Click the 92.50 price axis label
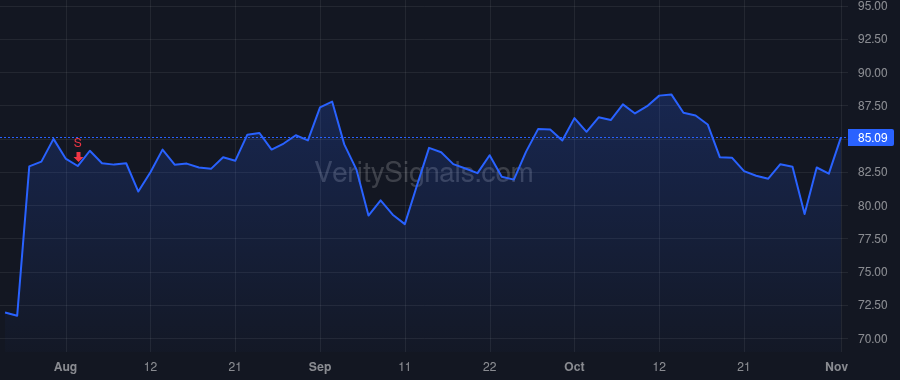The height and width of the screenshot is (380, 900). pyautogui.click(x=872, y=39)
